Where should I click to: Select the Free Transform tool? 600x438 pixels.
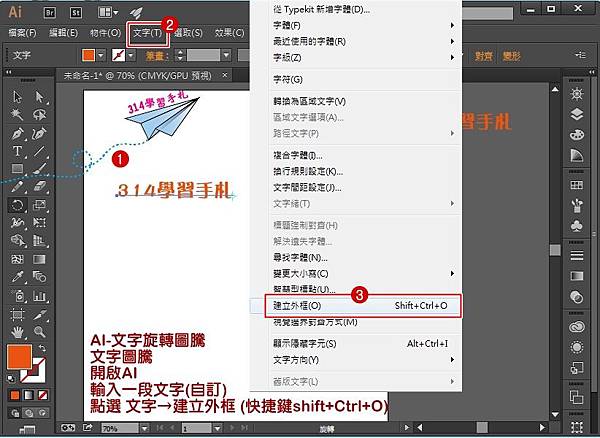click(x=39, y=222)
